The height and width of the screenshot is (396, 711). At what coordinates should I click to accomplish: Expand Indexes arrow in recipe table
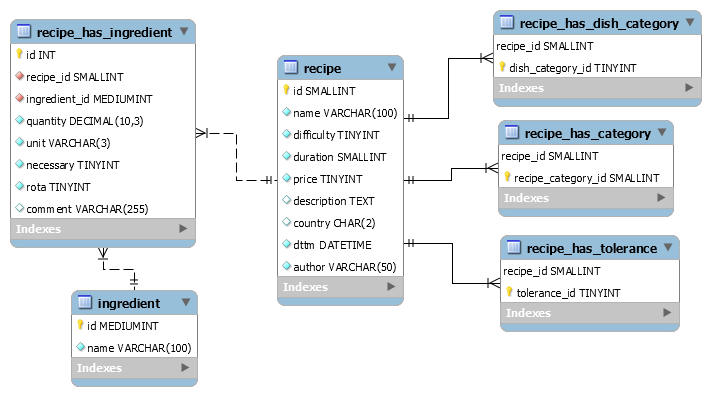[x=391, y=286]
